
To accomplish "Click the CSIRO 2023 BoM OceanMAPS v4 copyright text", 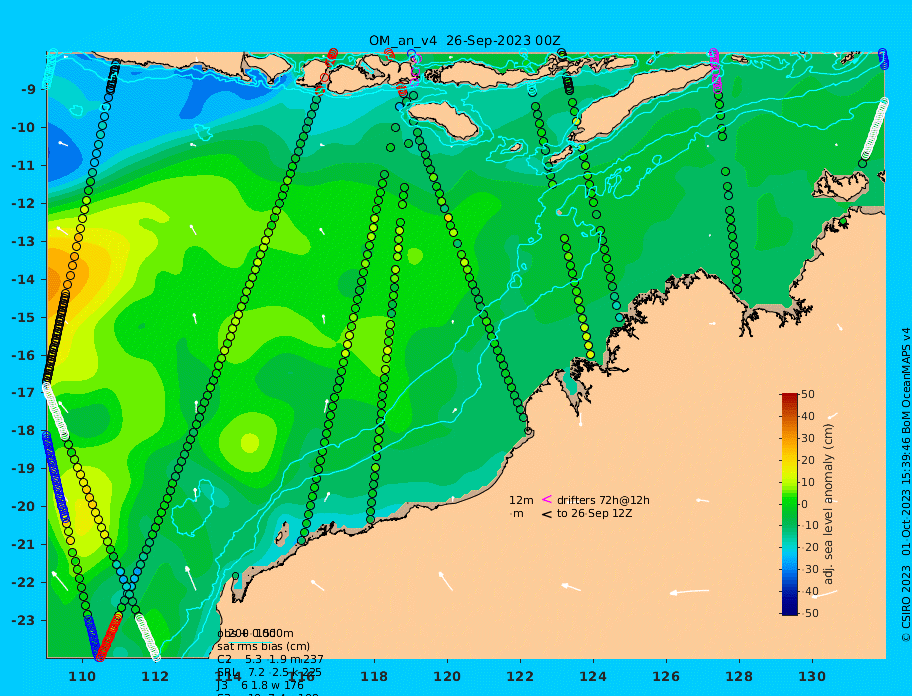I will point(906,485).
